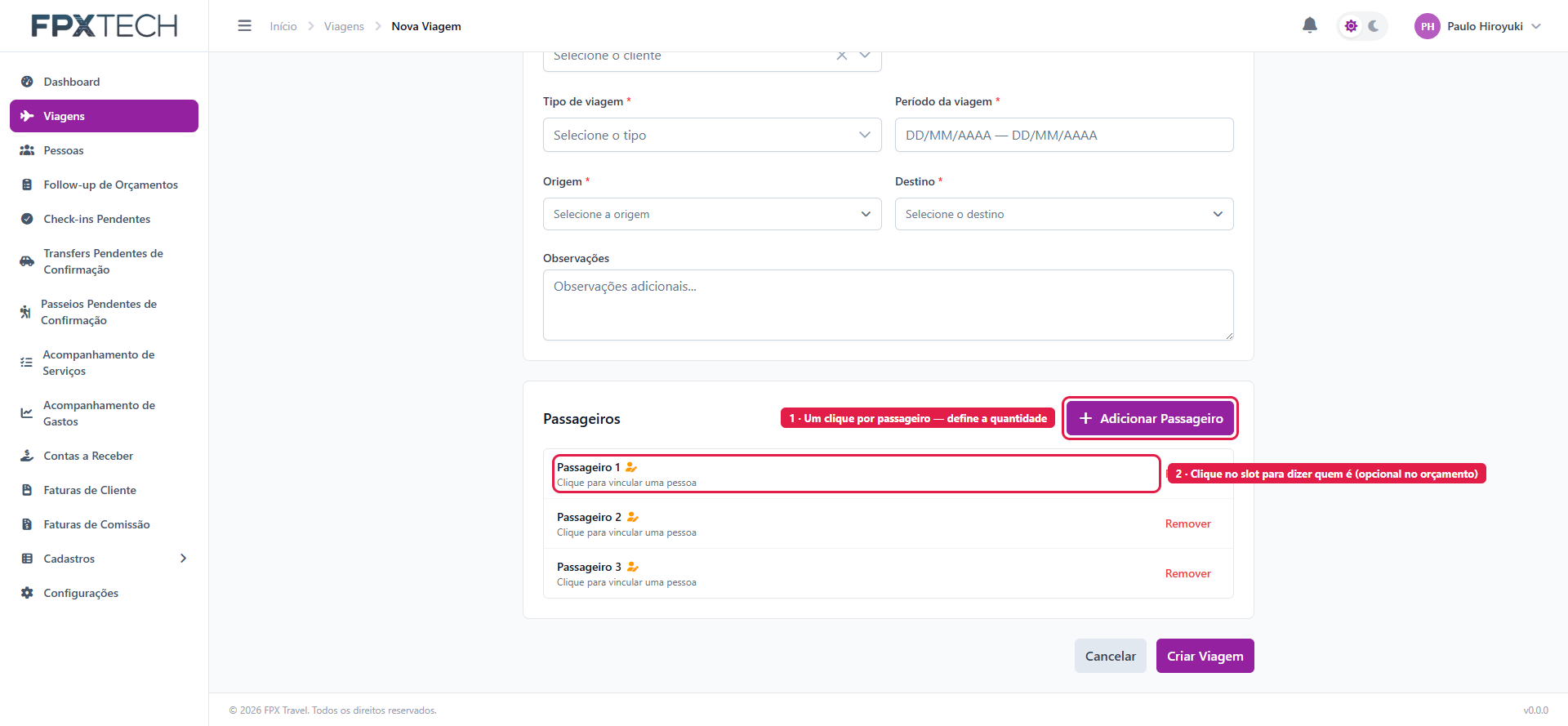Click the Faturas de Cliente document icon

click(x=27, y=490)
